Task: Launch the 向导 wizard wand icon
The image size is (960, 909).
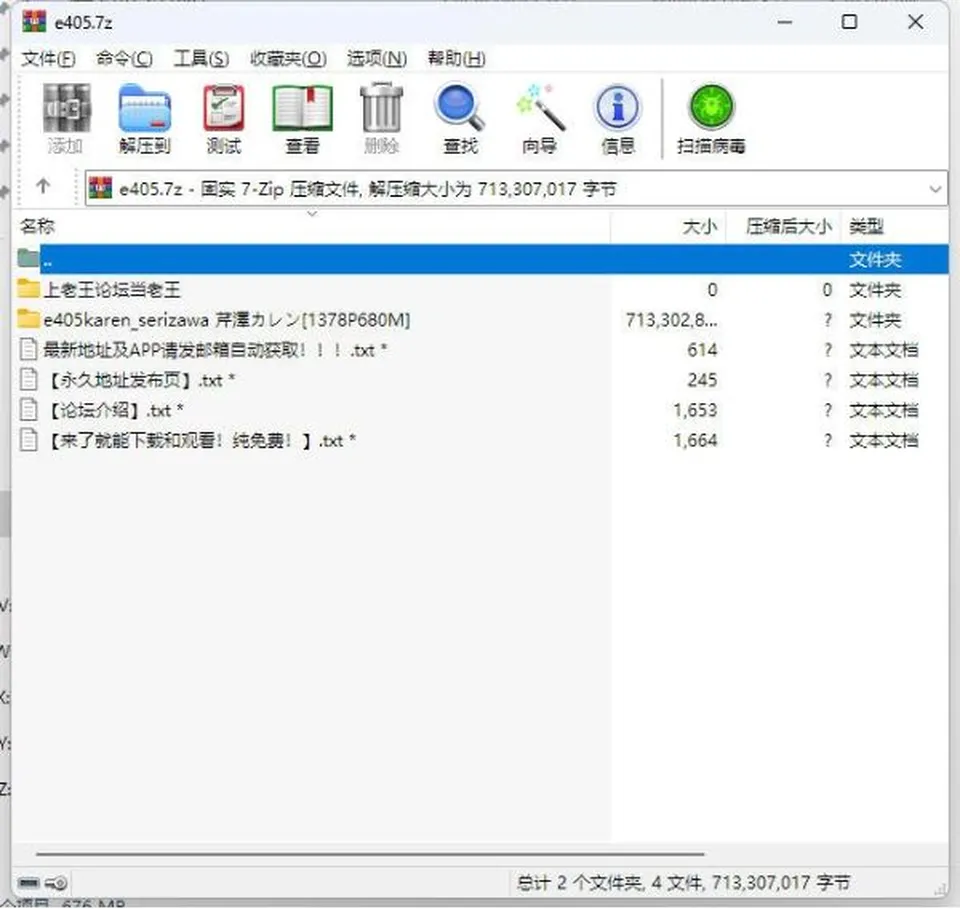Action: (539, 119)
